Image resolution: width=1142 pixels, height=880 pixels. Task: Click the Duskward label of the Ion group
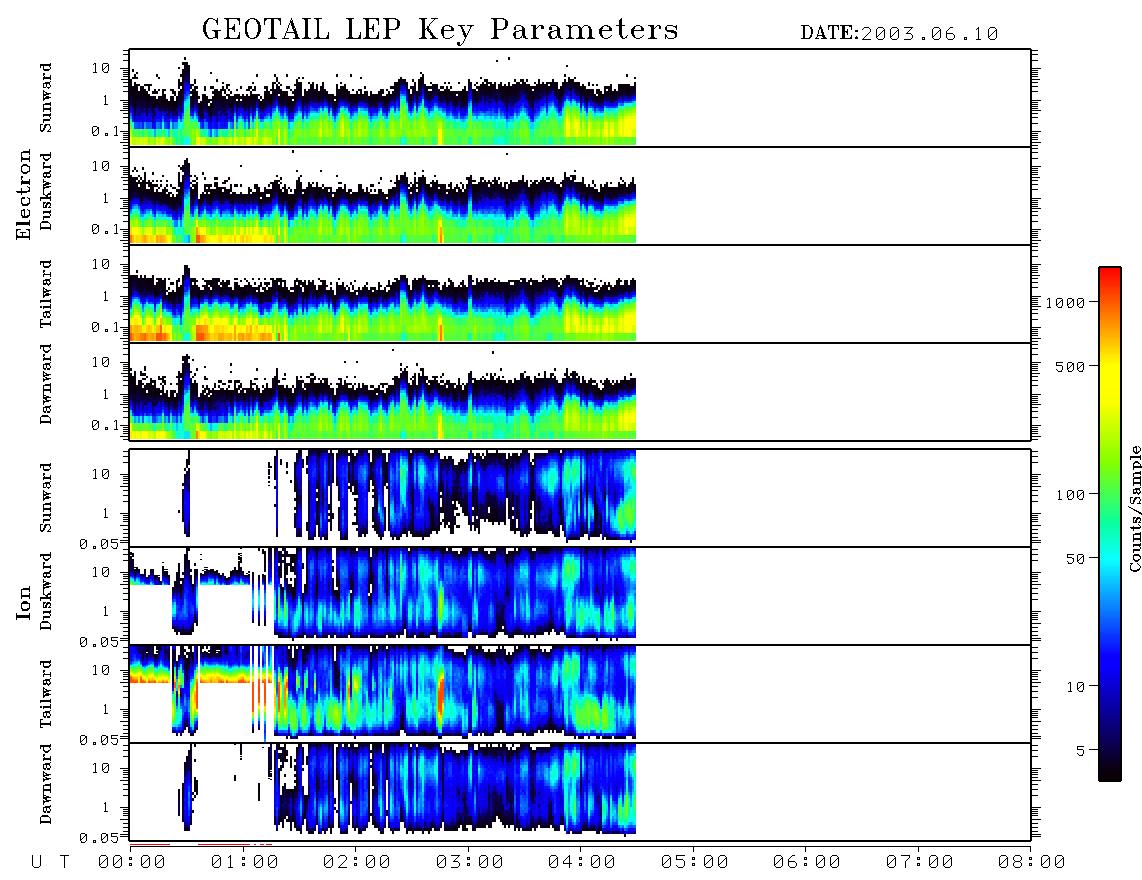point(46,591)
